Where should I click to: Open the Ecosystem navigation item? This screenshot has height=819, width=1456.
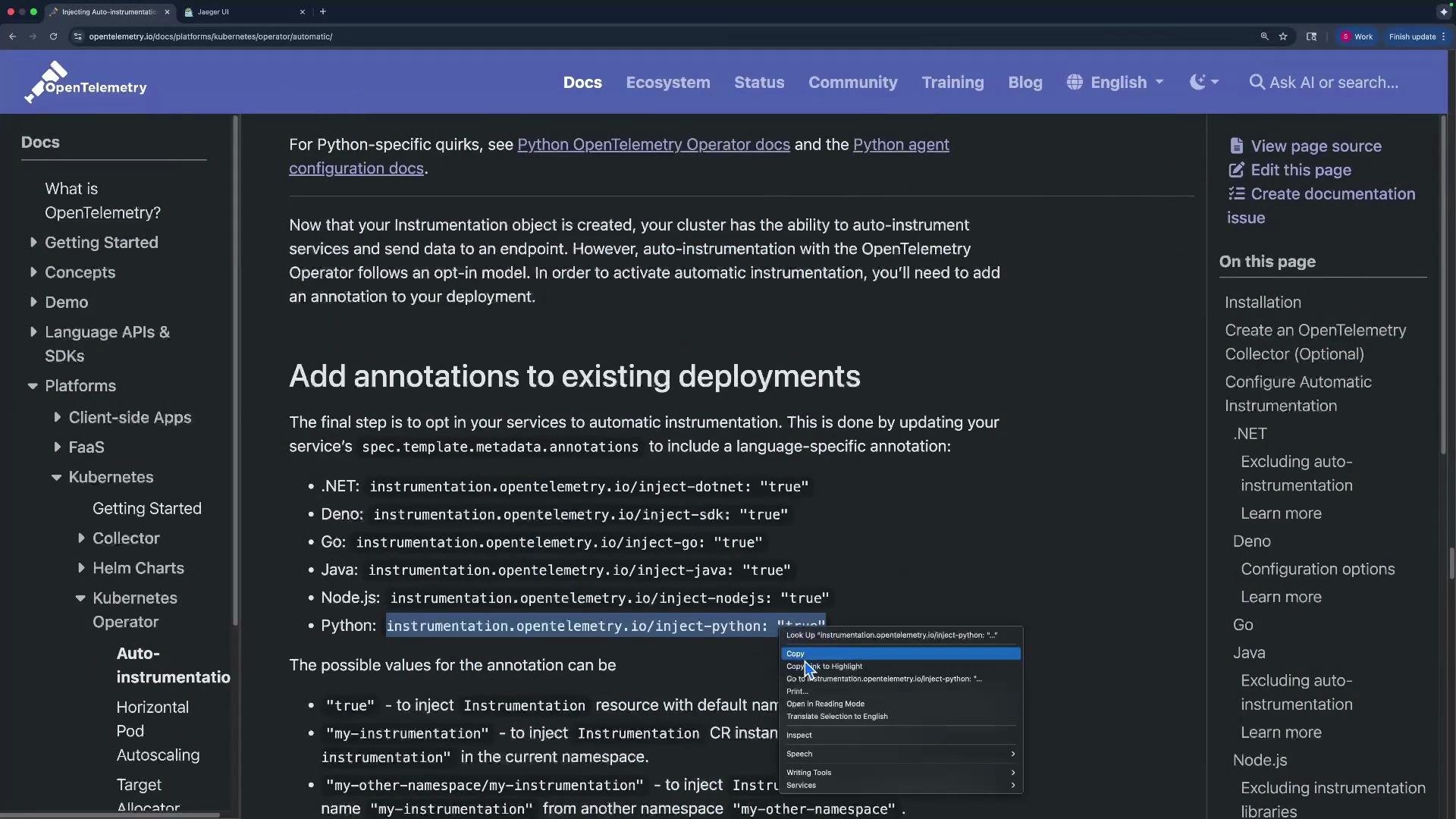(668, 83)
